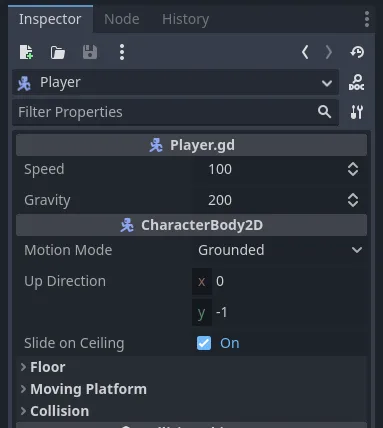Switch to the Node tab
Screen dimensions: 383x428
point(122,19)
